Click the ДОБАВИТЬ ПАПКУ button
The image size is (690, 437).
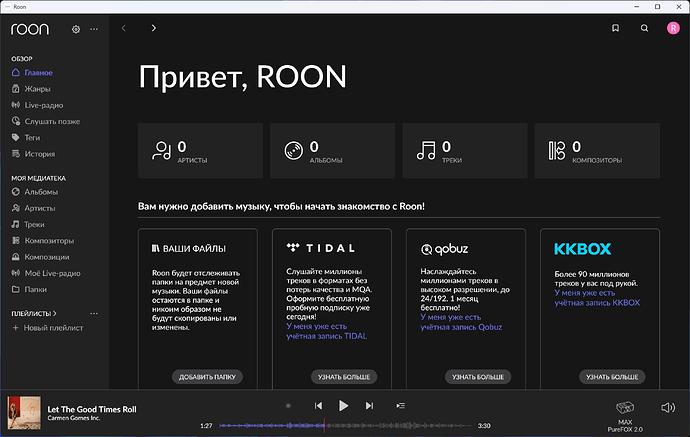[209, 377]
